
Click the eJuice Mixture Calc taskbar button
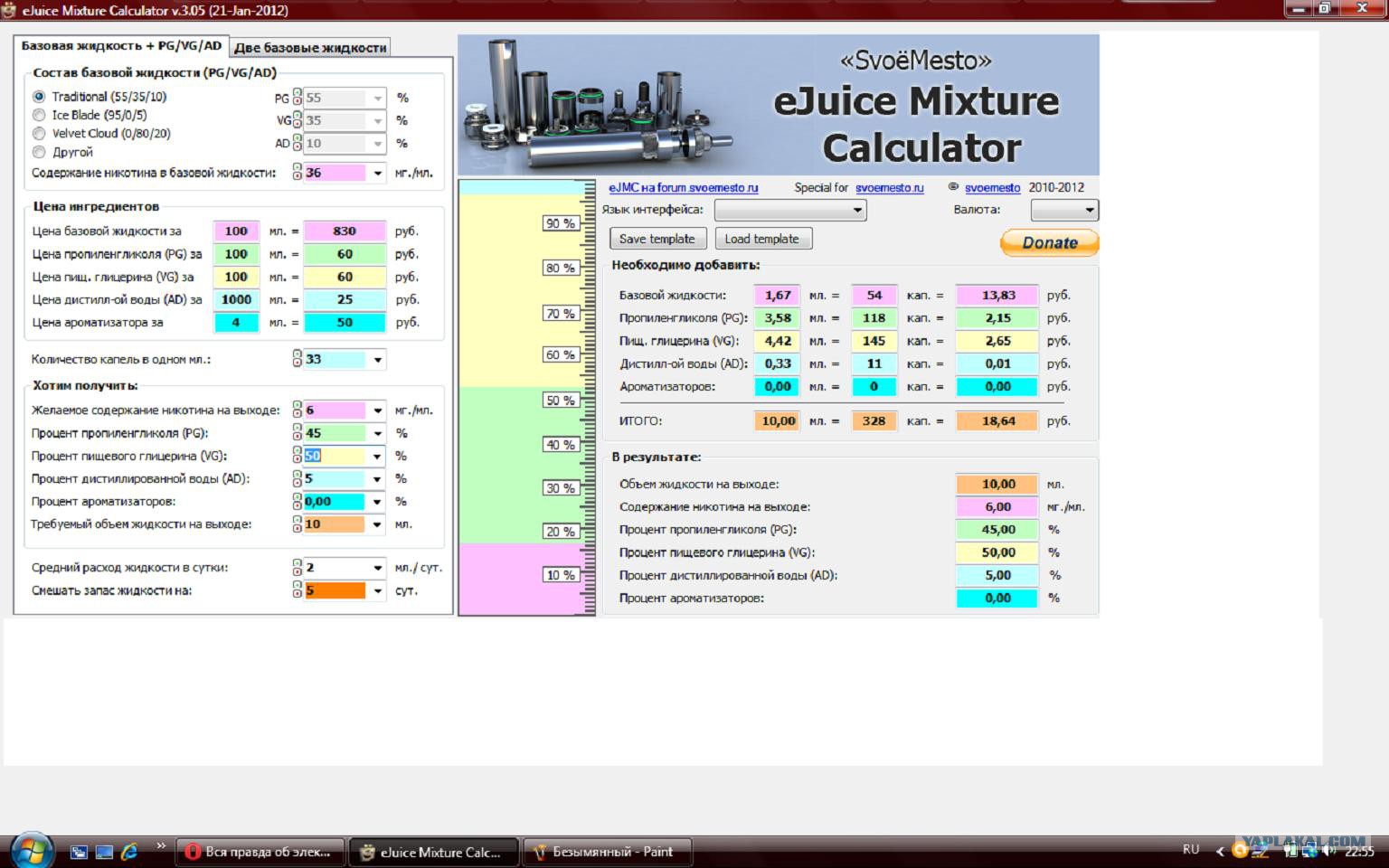pos(433,852)
